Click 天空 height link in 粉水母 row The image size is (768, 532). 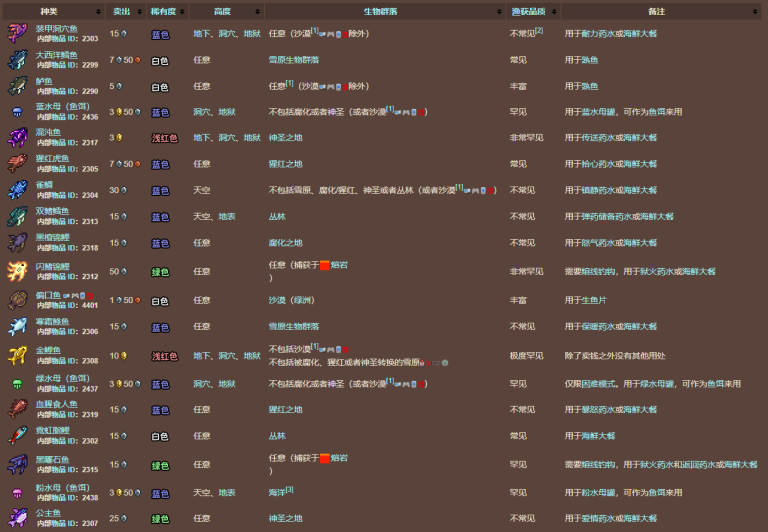click(x=202, y=493)
